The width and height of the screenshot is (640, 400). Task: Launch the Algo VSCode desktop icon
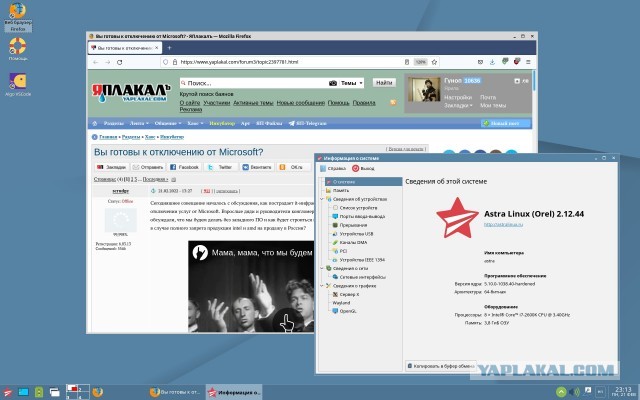(18, 84)
